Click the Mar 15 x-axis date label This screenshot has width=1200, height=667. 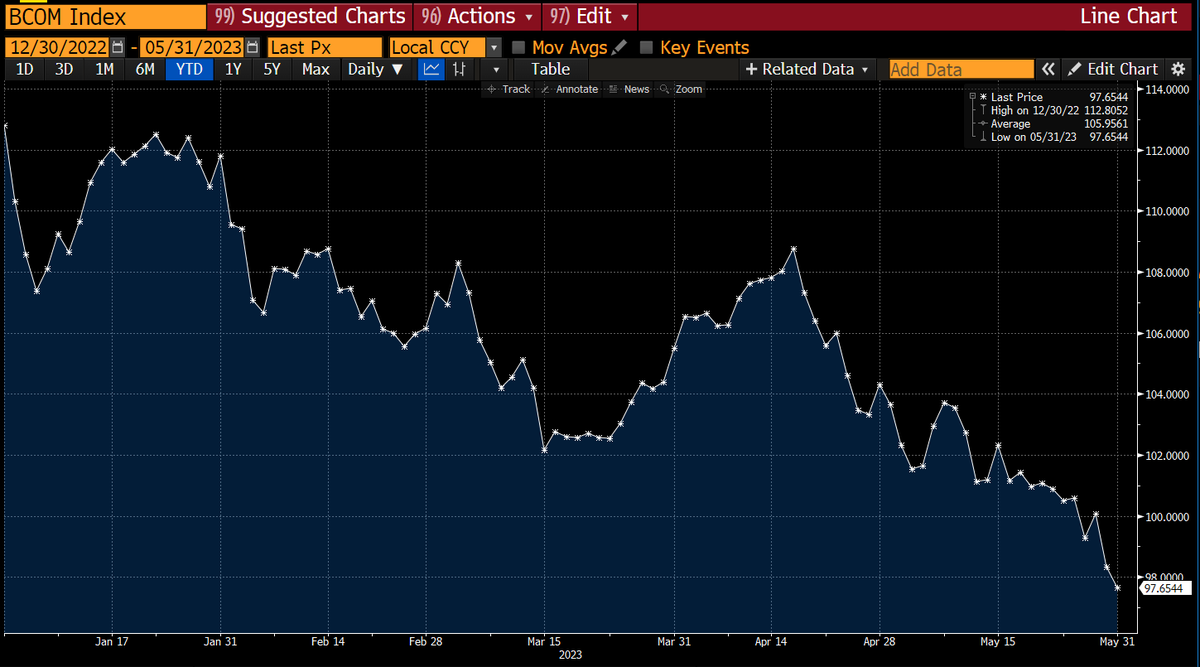[x=544, y=641]
